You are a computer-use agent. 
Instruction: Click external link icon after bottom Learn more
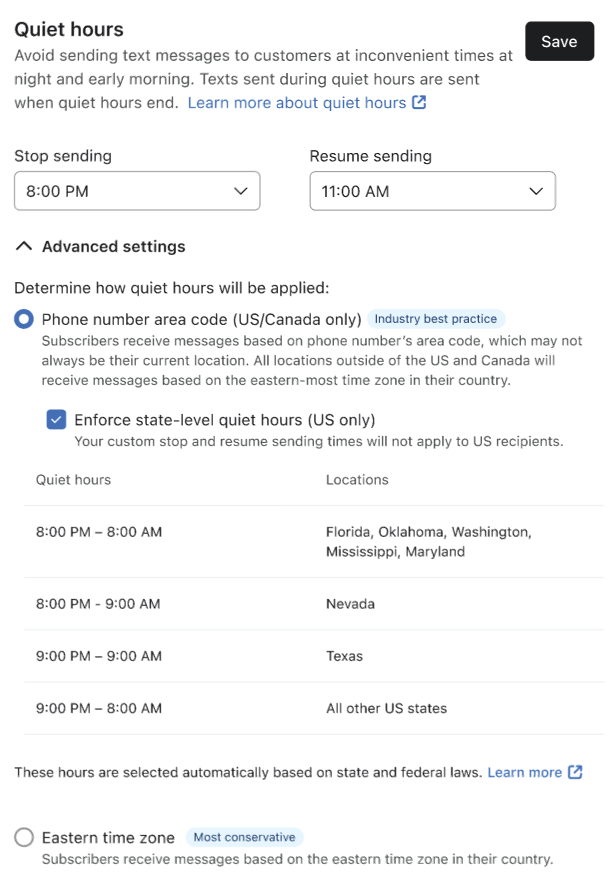point(575,772)
